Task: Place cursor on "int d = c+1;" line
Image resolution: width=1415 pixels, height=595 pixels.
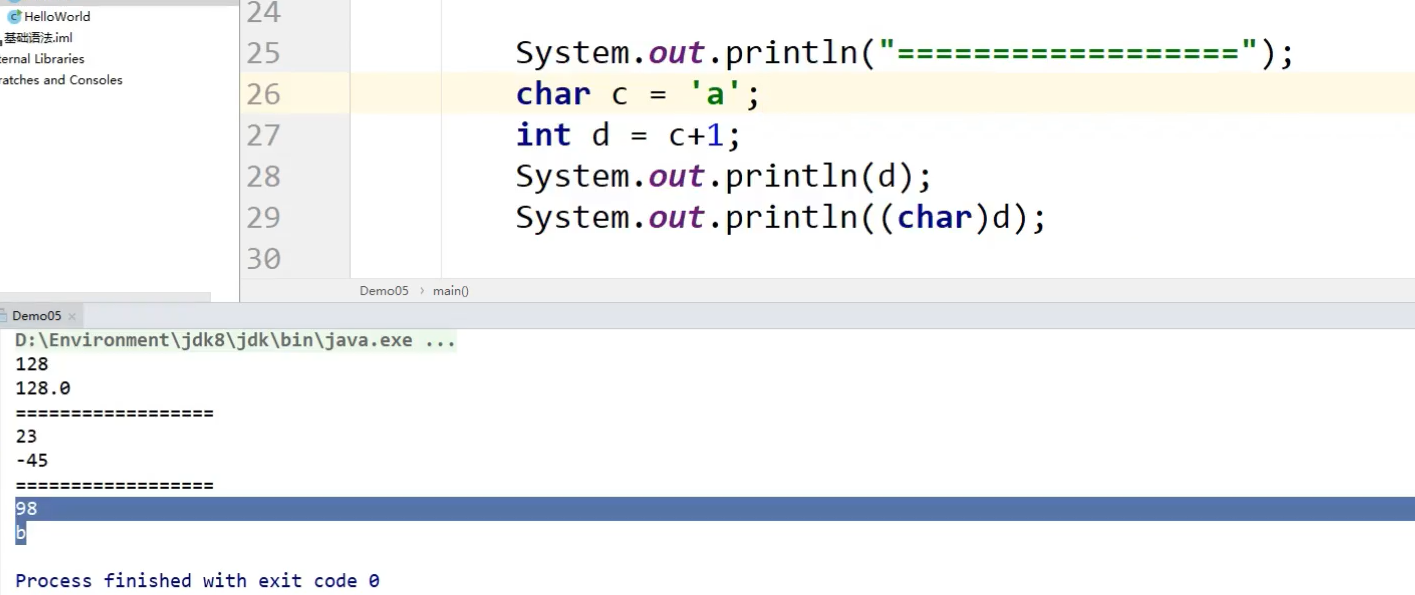Action: click(x=628, y=135)
